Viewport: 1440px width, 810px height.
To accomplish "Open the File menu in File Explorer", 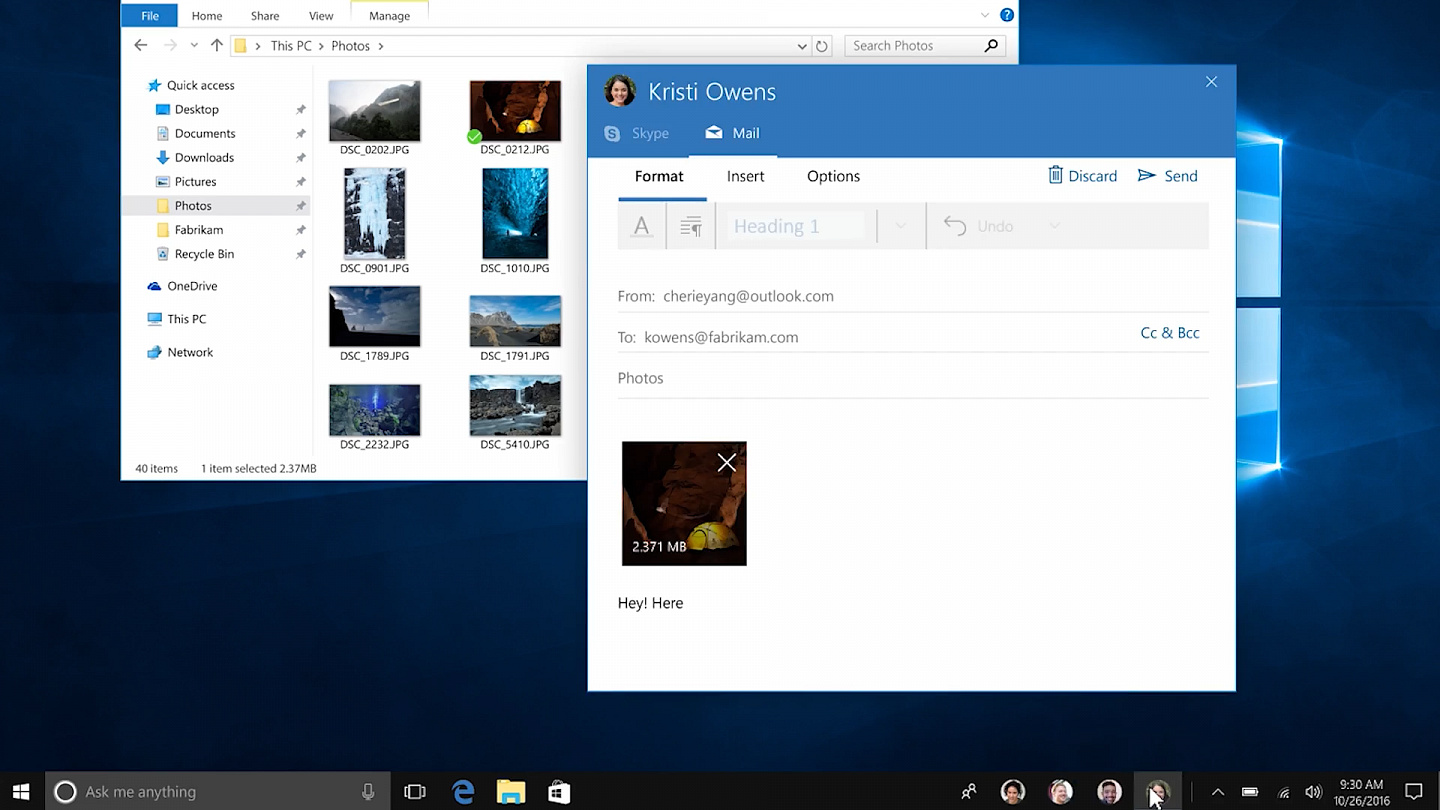I will (150, 16).
